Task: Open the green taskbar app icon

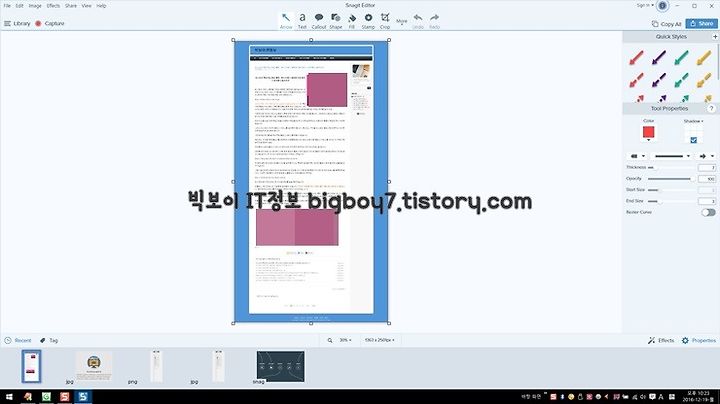Action: 46,396
